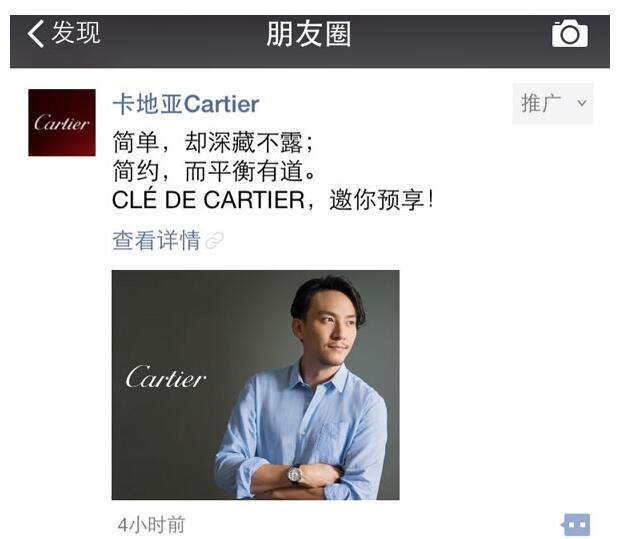This screenshot has height=539, width=644.
Task: Tap the 4小时前 timestamp
Action: [151, 525]
